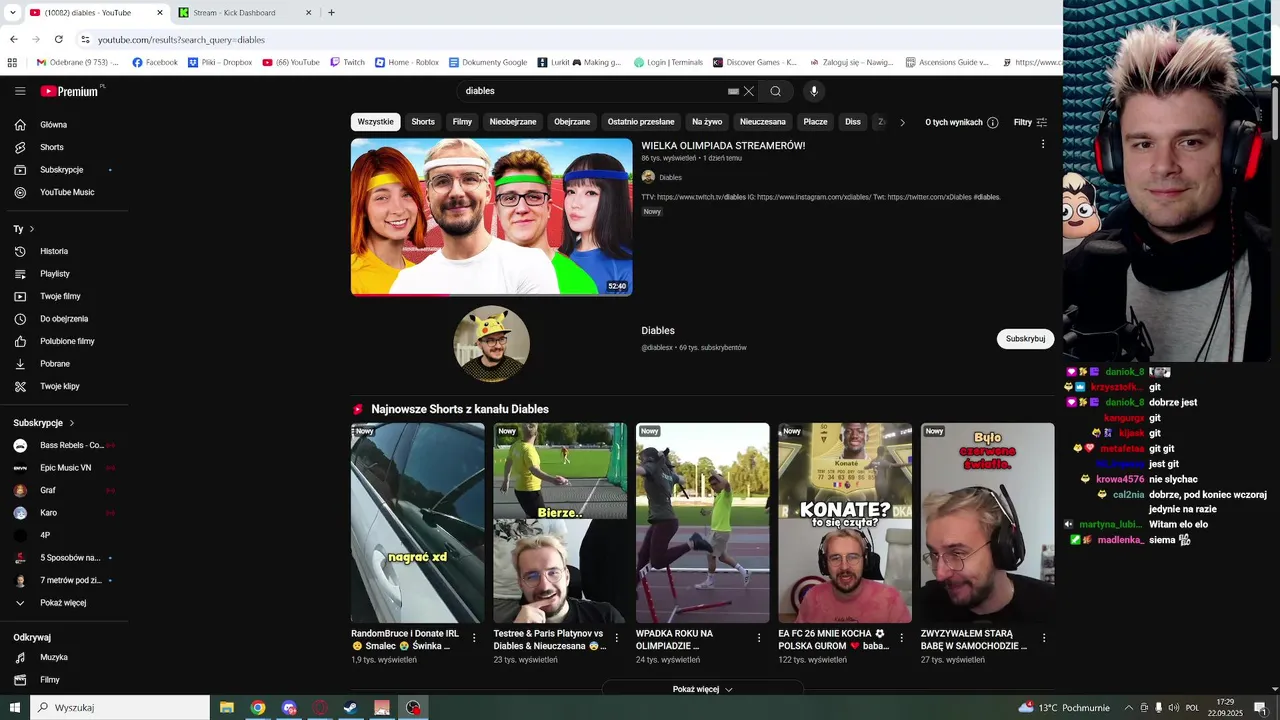Expand the Ty section chevron
The image size is (1280, 720).
tap(31, 229)
